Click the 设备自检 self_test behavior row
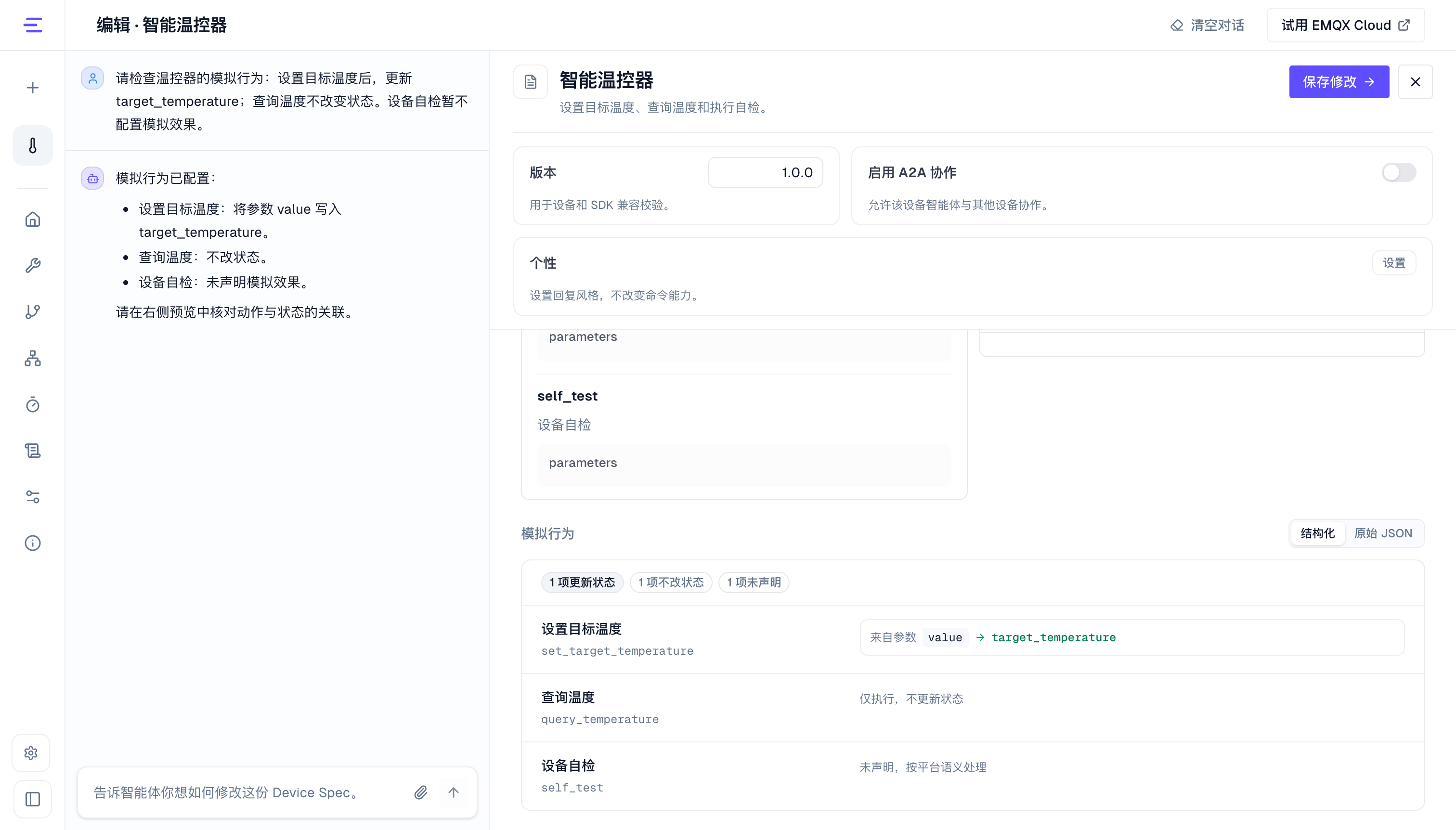1456x830 pixels. 973,776
